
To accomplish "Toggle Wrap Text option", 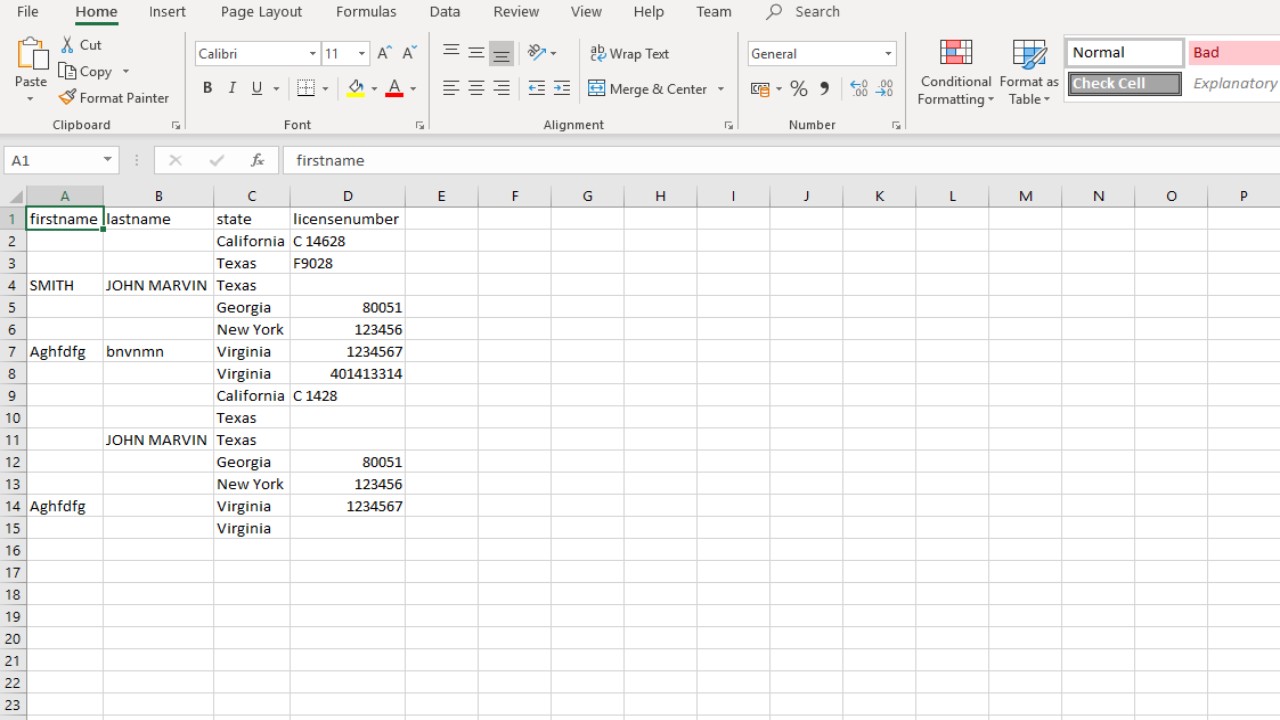I will (629, 54).
